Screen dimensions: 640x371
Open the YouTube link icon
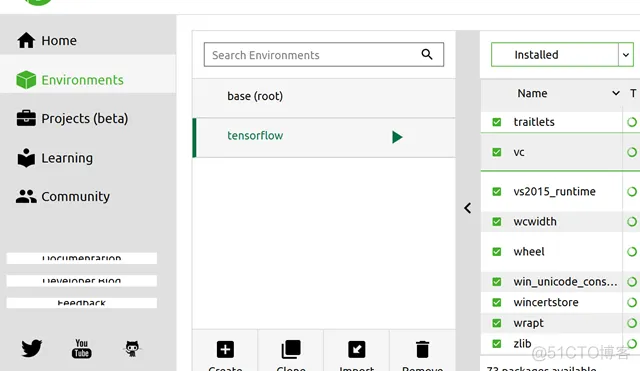(x=82, y=349)
